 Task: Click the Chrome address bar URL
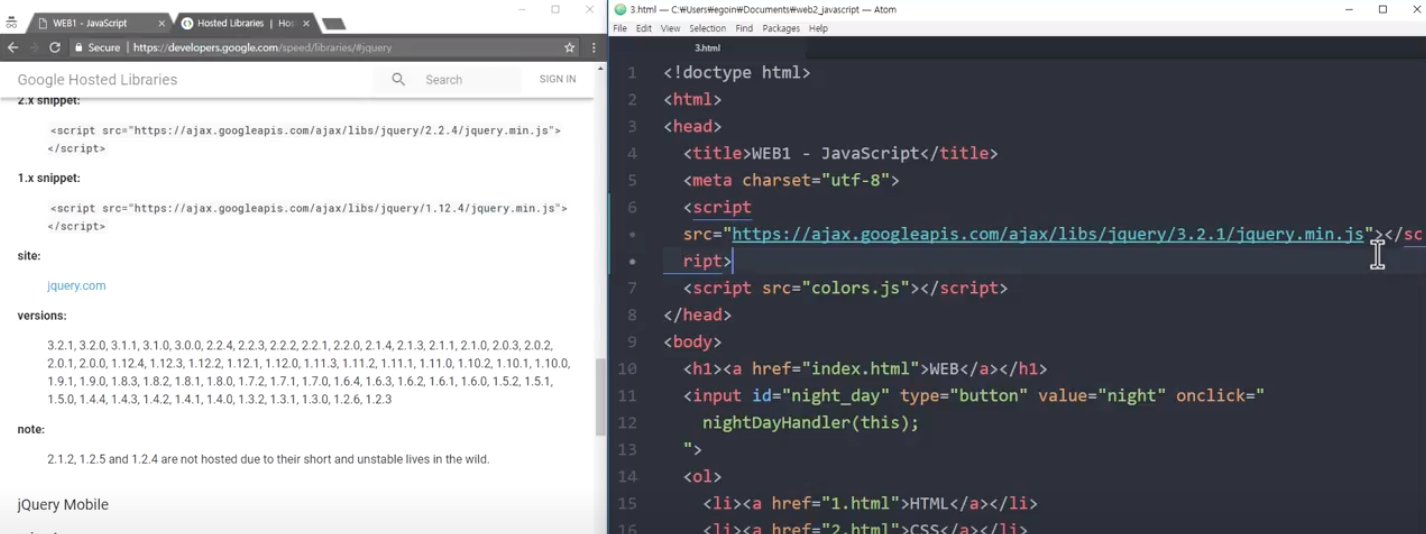(x=262, y=47)
